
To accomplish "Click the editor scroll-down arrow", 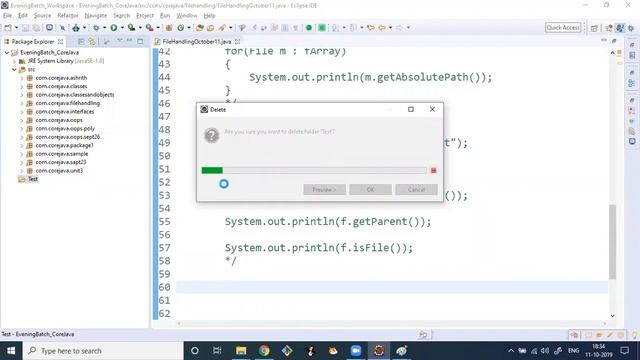I will click(x=612, y=316).
